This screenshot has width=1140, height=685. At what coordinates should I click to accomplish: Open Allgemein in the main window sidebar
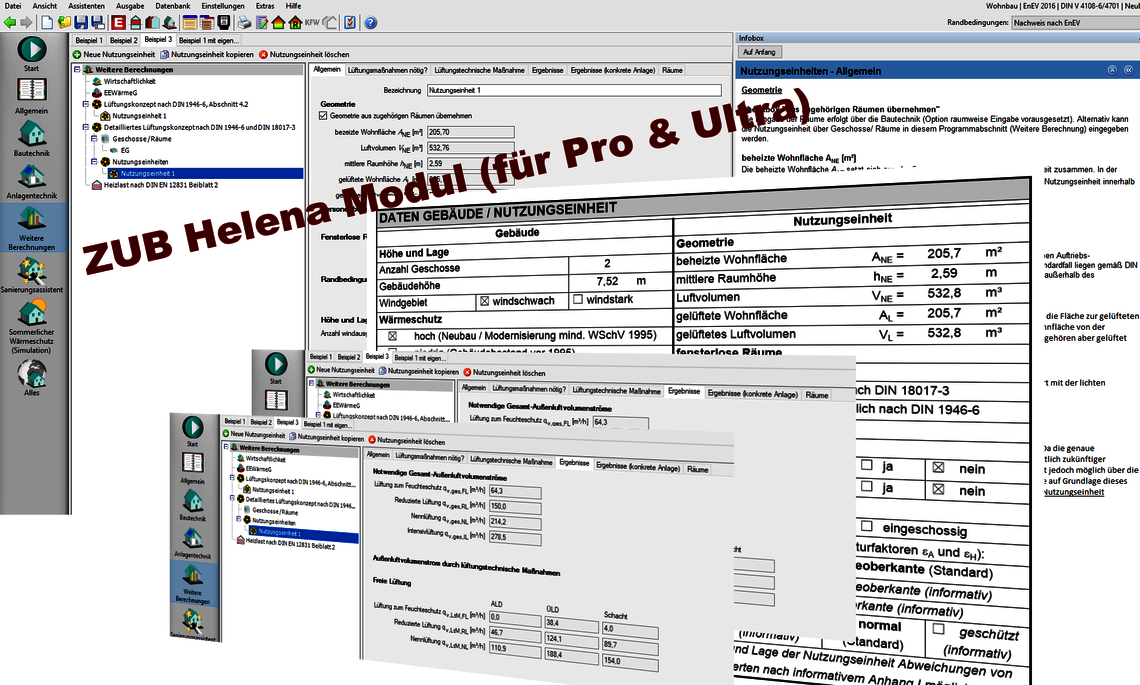tap(31, 96)
